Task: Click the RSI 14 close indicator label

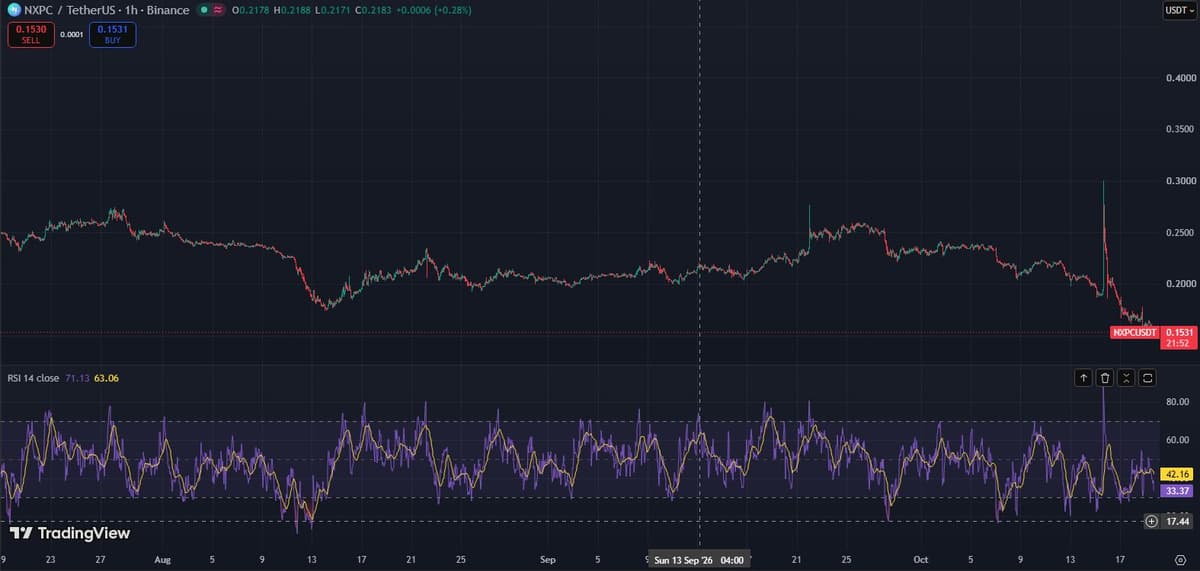Action: [x=33, y=378]
